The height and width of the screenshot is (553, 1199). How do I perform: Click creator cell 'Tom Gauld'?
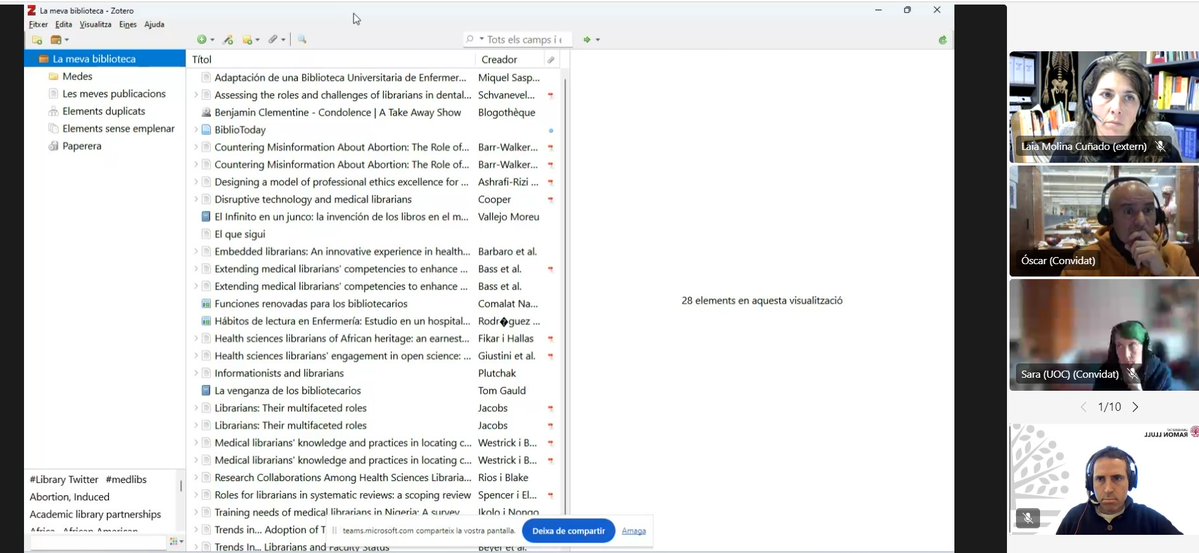(x=502, y=390)
